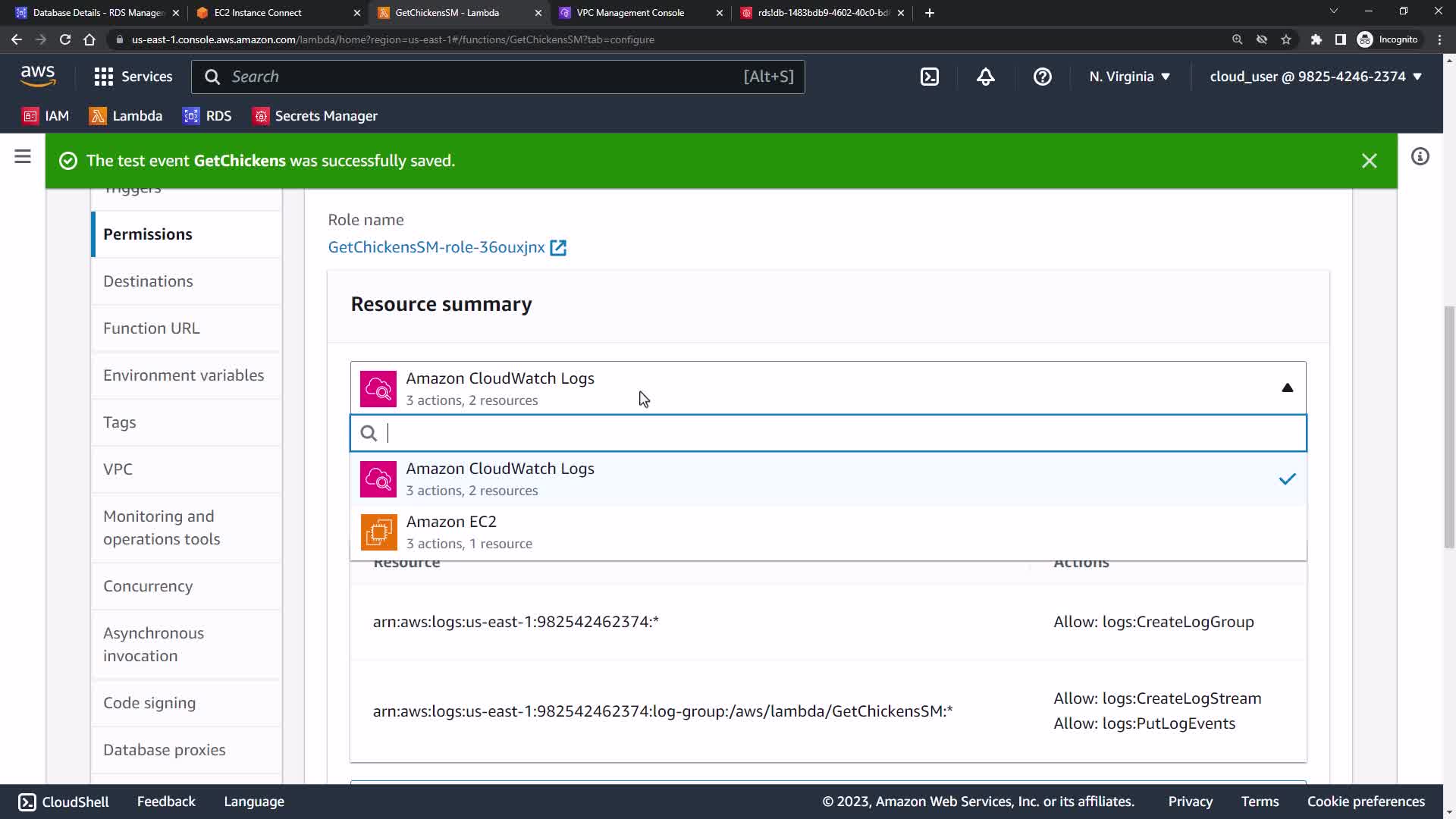The height and width of the screenshot is (819, 1456).
Task: Open the N. Virginia region selector
Action: click(x=1129, y=77)
